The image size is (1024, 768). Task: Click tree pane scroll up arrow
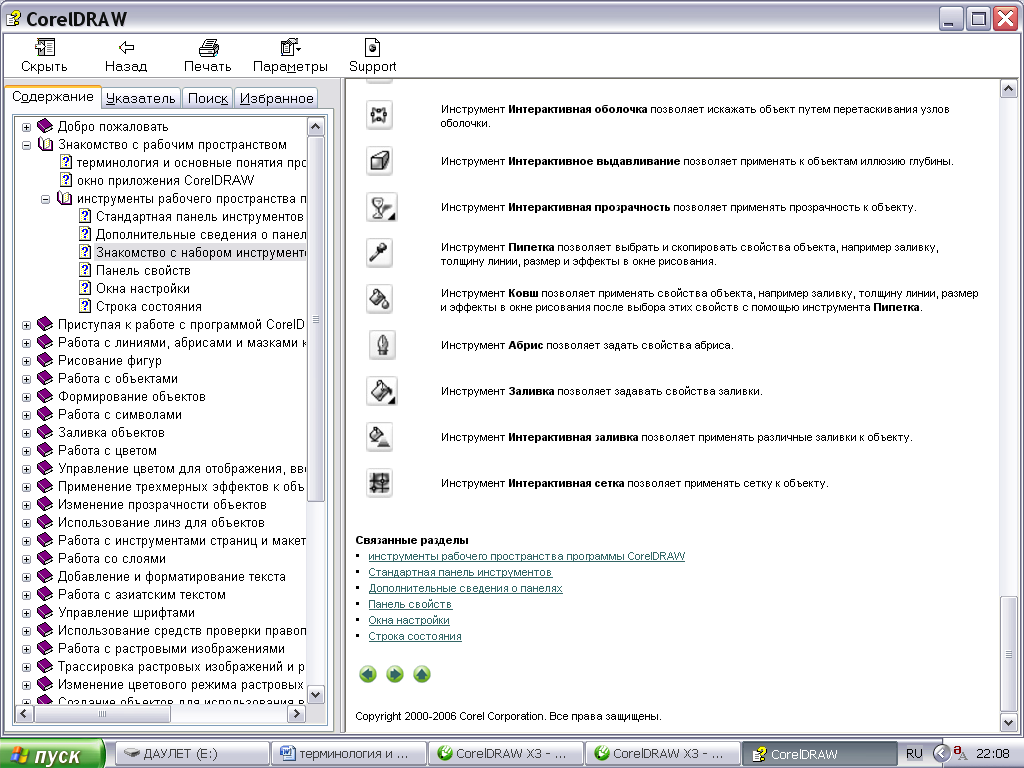[x=315, y=127]
